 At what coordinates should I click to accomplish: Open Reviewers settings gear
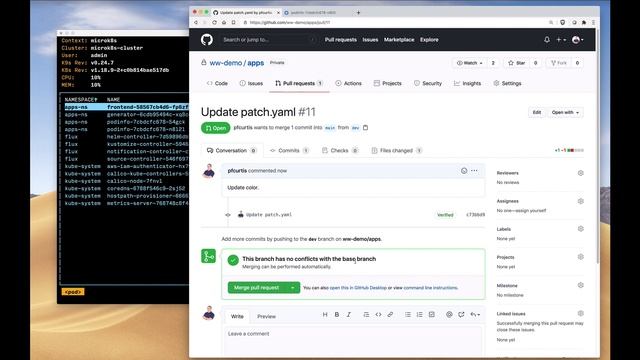coord(580,173)
